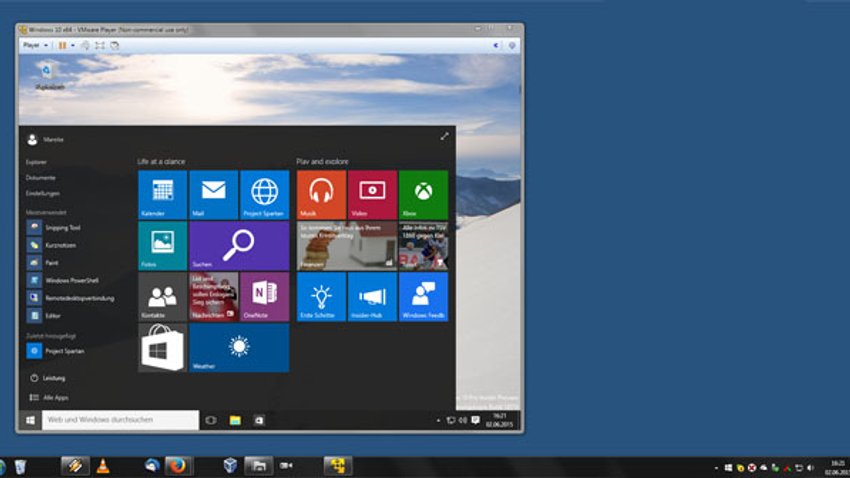Pause the virtual machine with the pause button
Viewport: 850px width, 478px height.
pyautogui.click(x=63, y=46)
